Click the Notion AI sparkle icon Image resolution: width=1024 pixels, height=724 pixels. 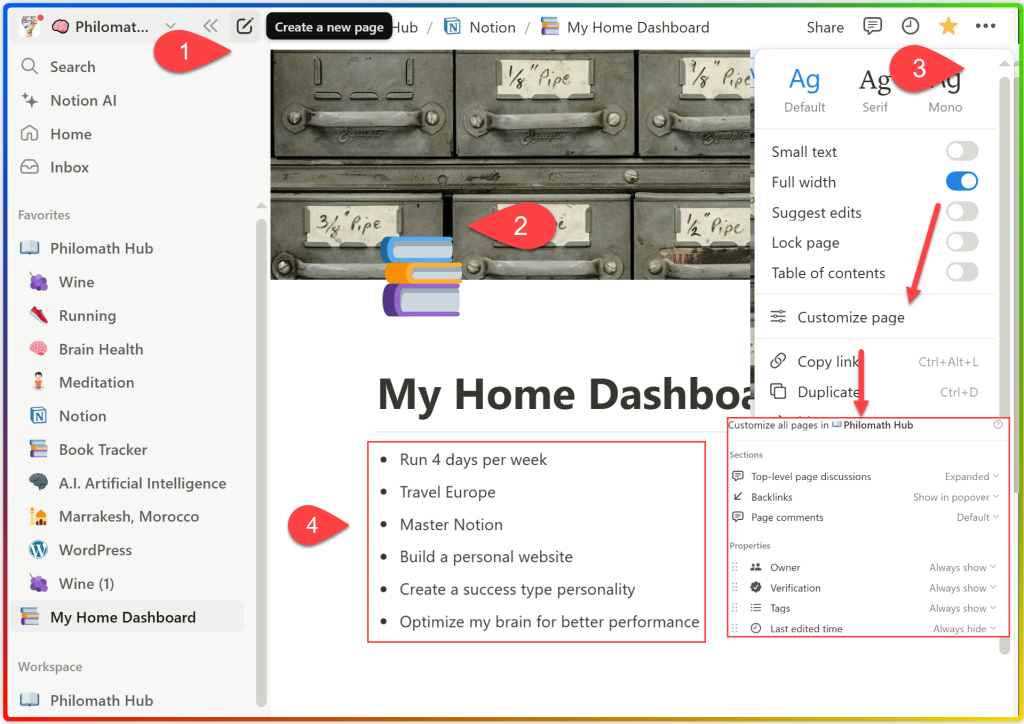click(x=29, y=100)
